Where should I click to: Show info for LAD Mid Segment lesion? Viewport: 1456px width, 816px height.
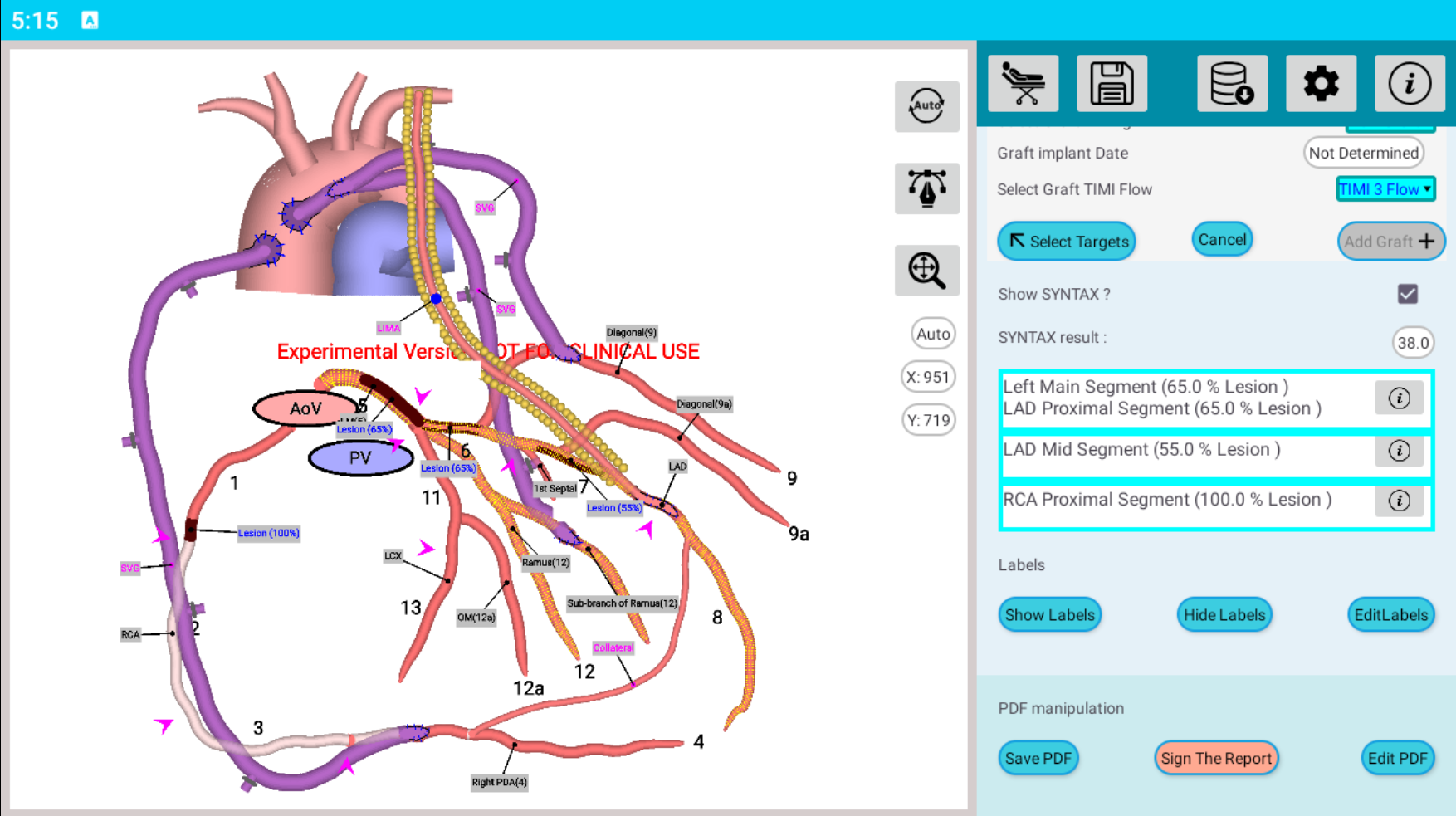pos(1399,451)
